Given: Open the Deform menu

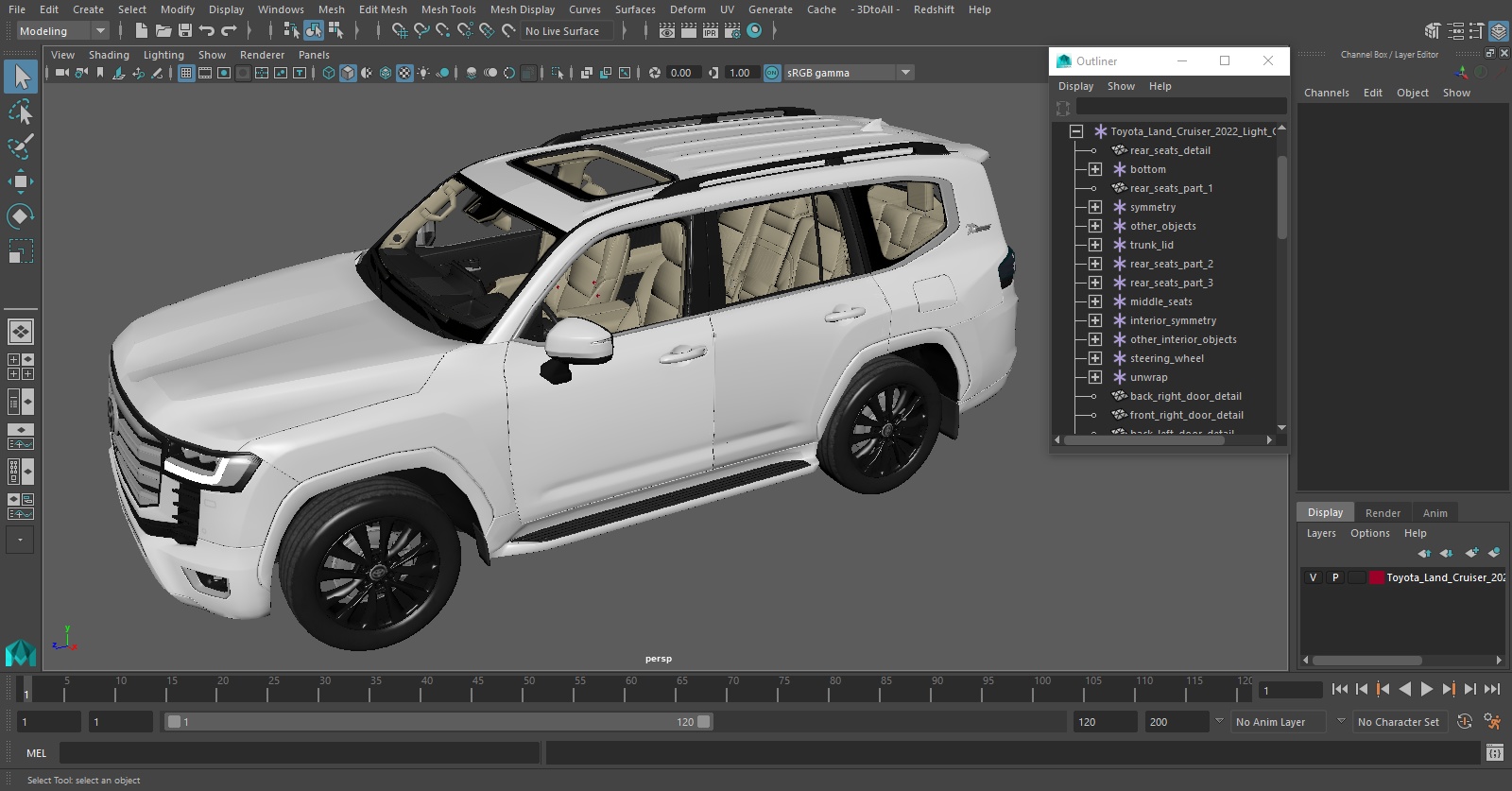Looking at the screenshot, I should click(687, 9).
